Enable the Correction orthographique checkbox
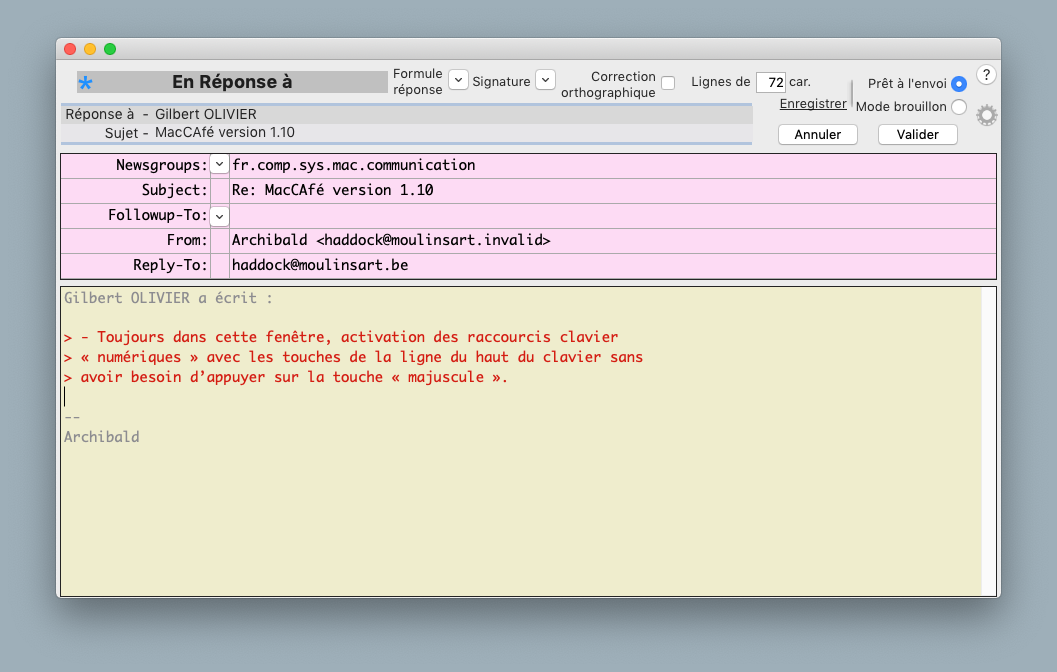The height and width of the screenshot is (672, 1057). 668,83
